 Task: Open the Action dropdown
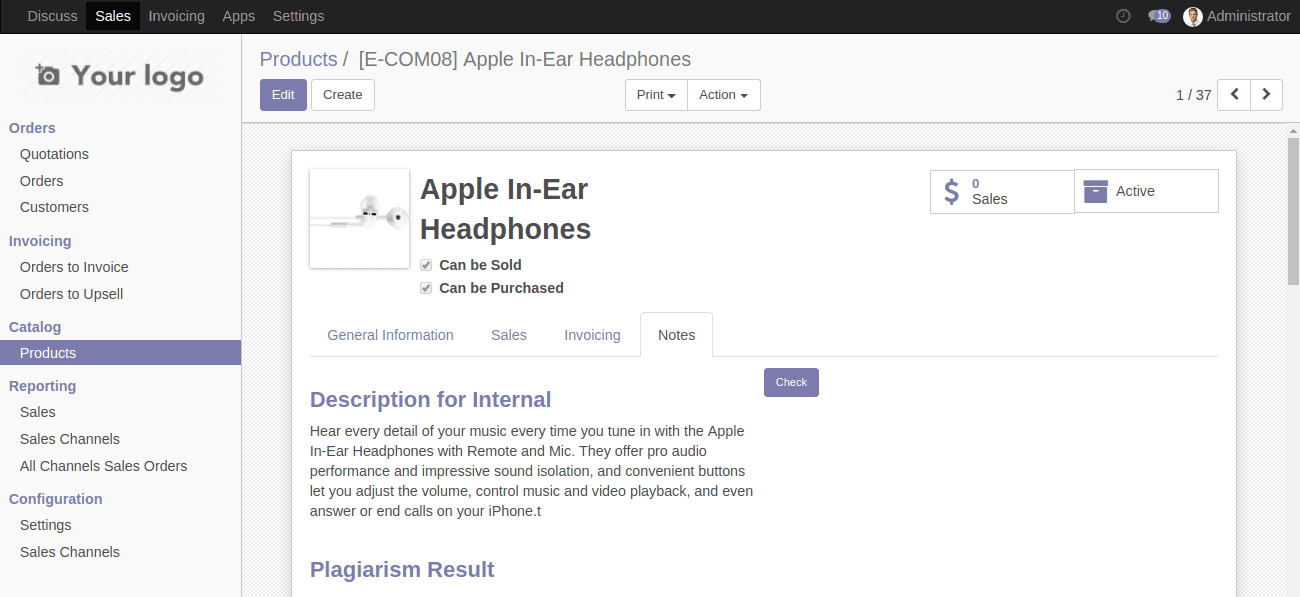click(x=724, y=95)
